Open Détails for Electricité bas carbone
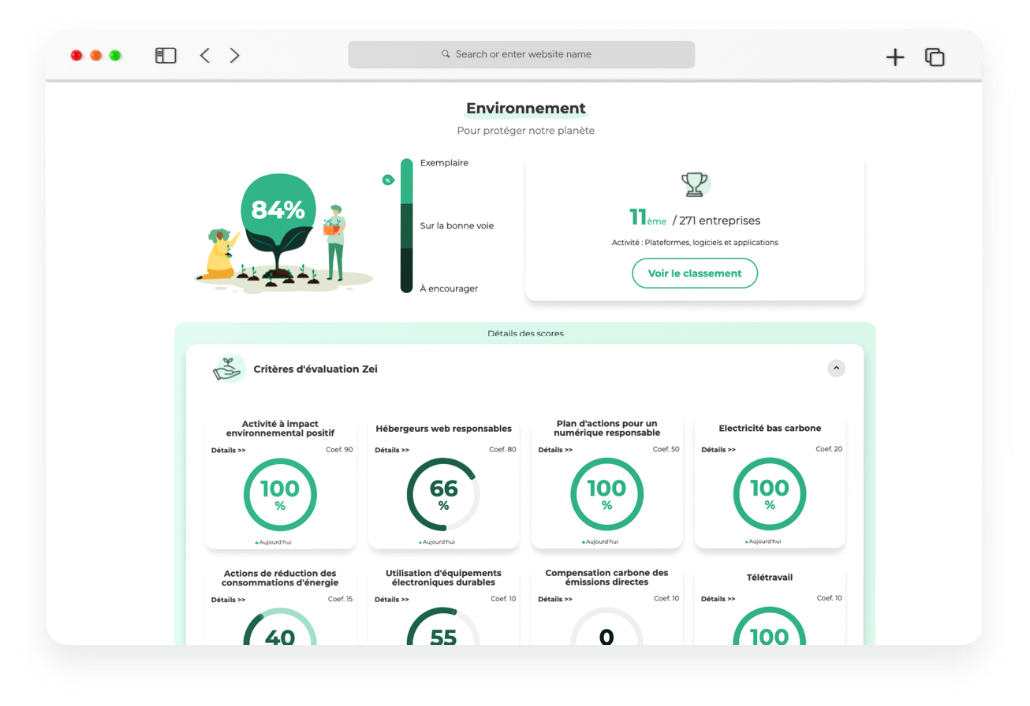This screenshot has width=1030, height=706. 718,450
